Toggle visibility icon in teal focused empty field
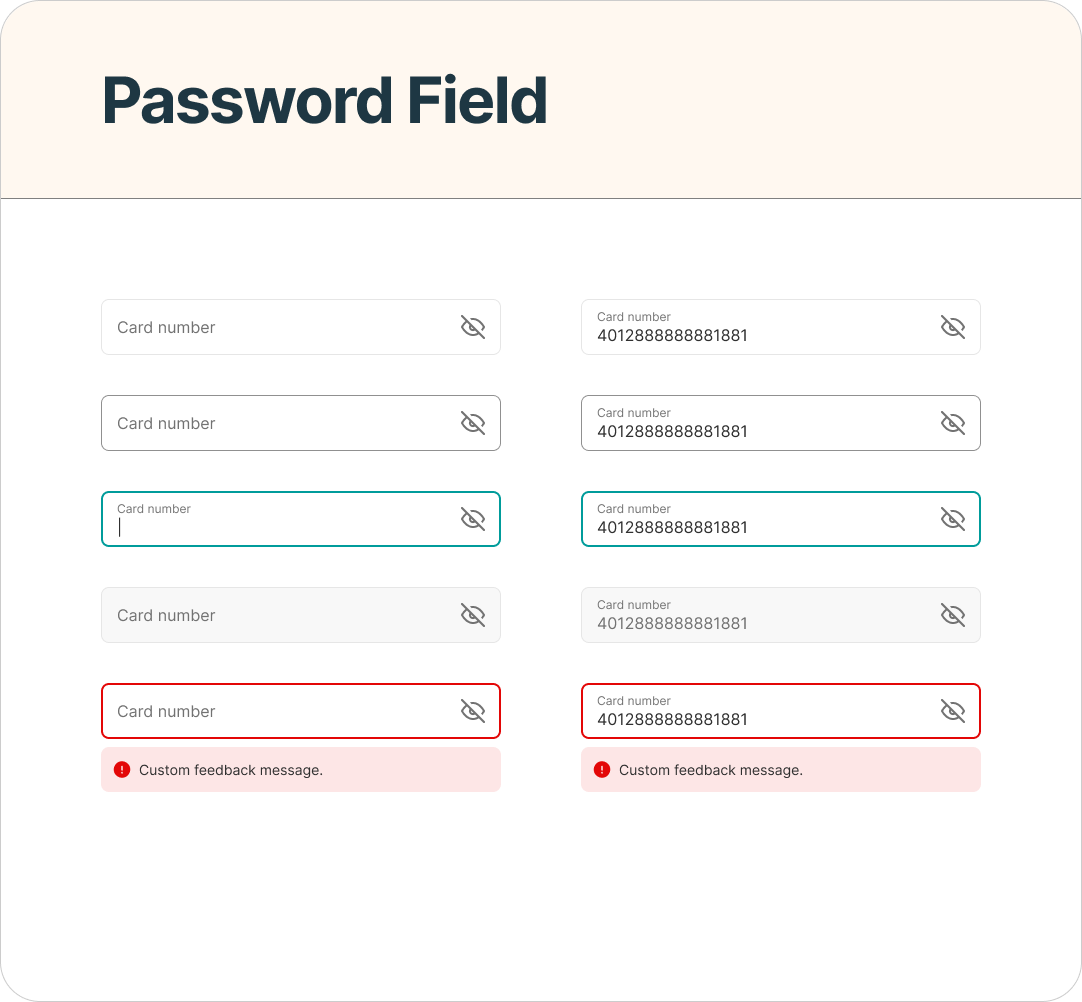The width and height of the screenshot is (1082, 1002). tap(473, 519)
